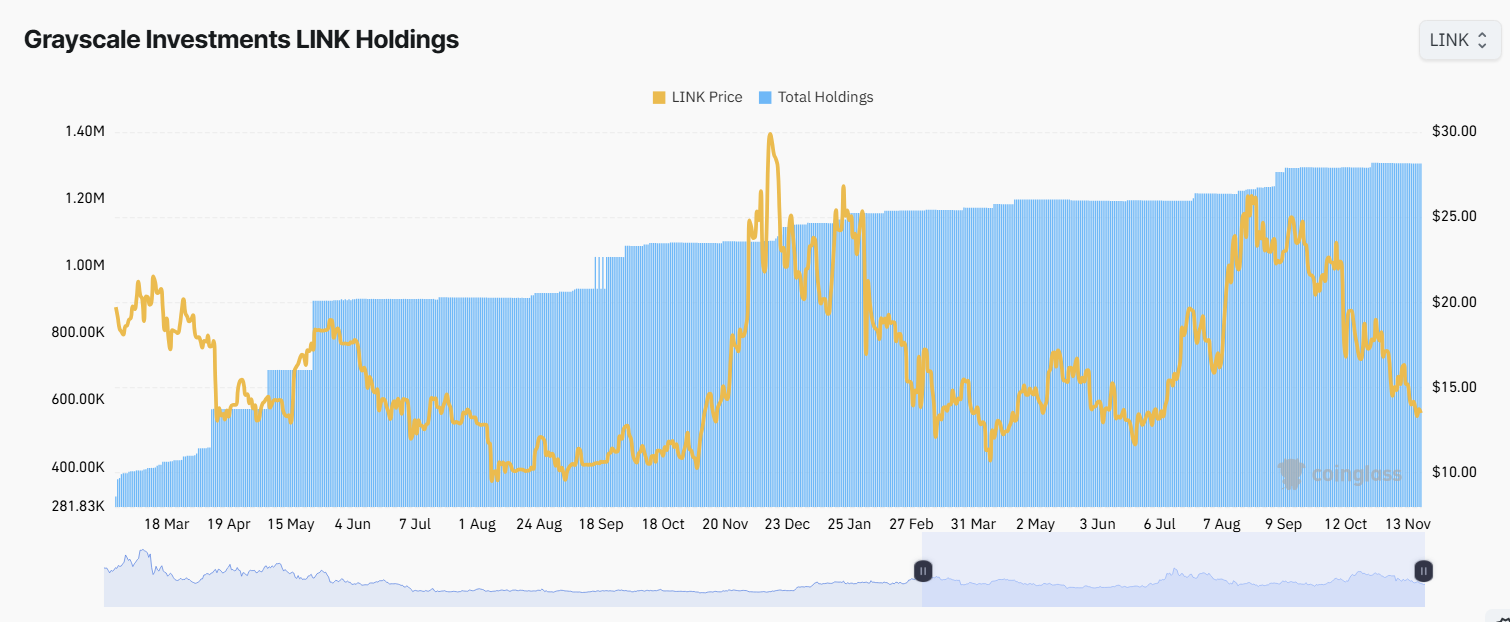The width and height of the screenshot is (1510, 622).
Task: Click the left pause-style handle on the range selector
Action: tap(922, 571)
